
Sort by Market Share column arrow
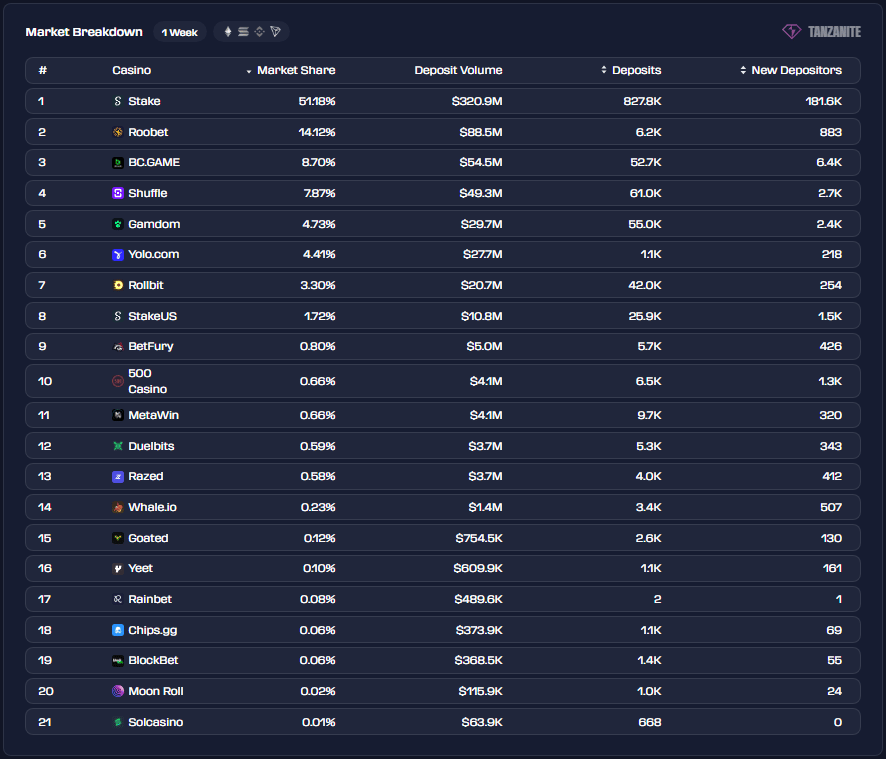pos(249,71)
